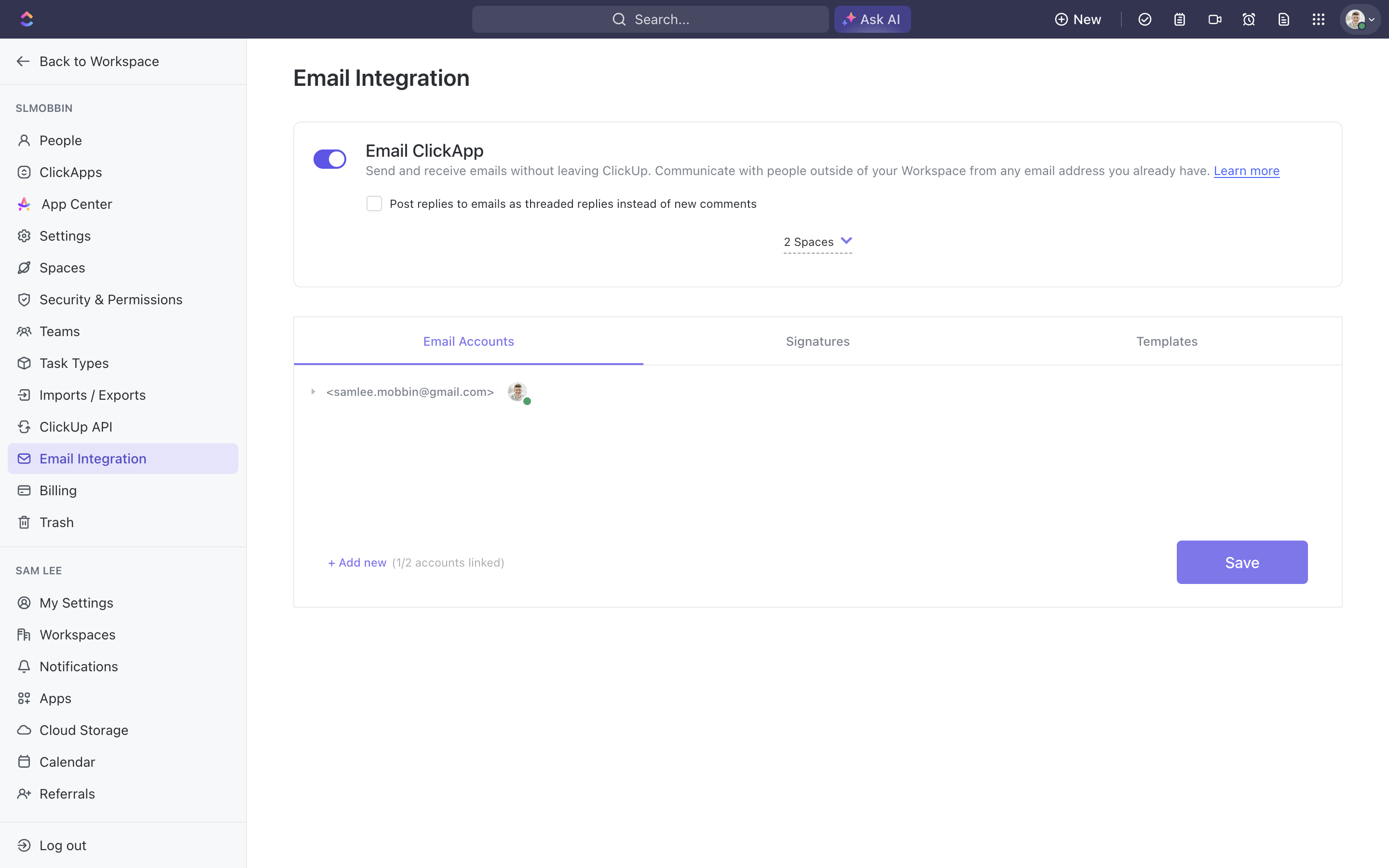
Task: Click the My Settings label
Action: pyautogui.click(x=76, y=603)
